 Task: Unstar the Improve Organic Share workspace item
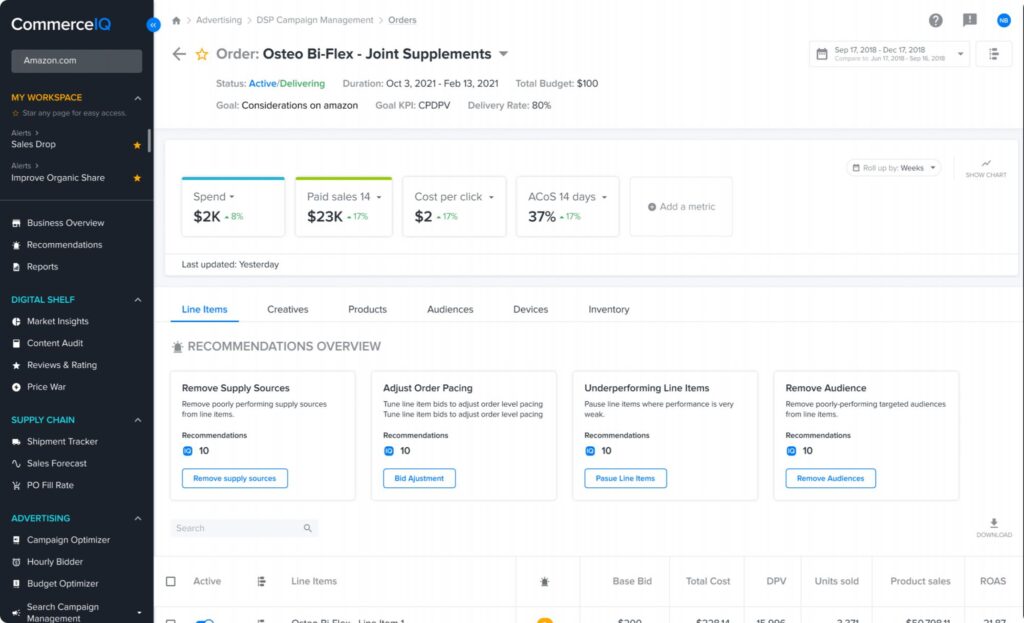pyautogui.click(x=137, y=178)
